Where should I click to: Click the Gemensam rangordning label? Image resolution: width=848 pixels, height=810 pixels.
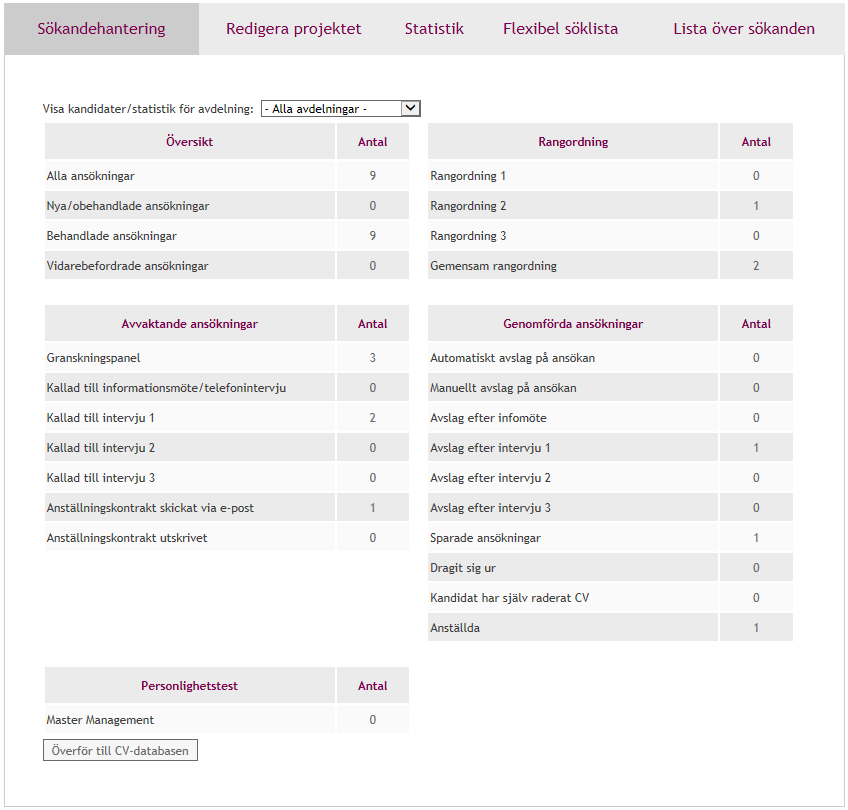coord(493,266)
